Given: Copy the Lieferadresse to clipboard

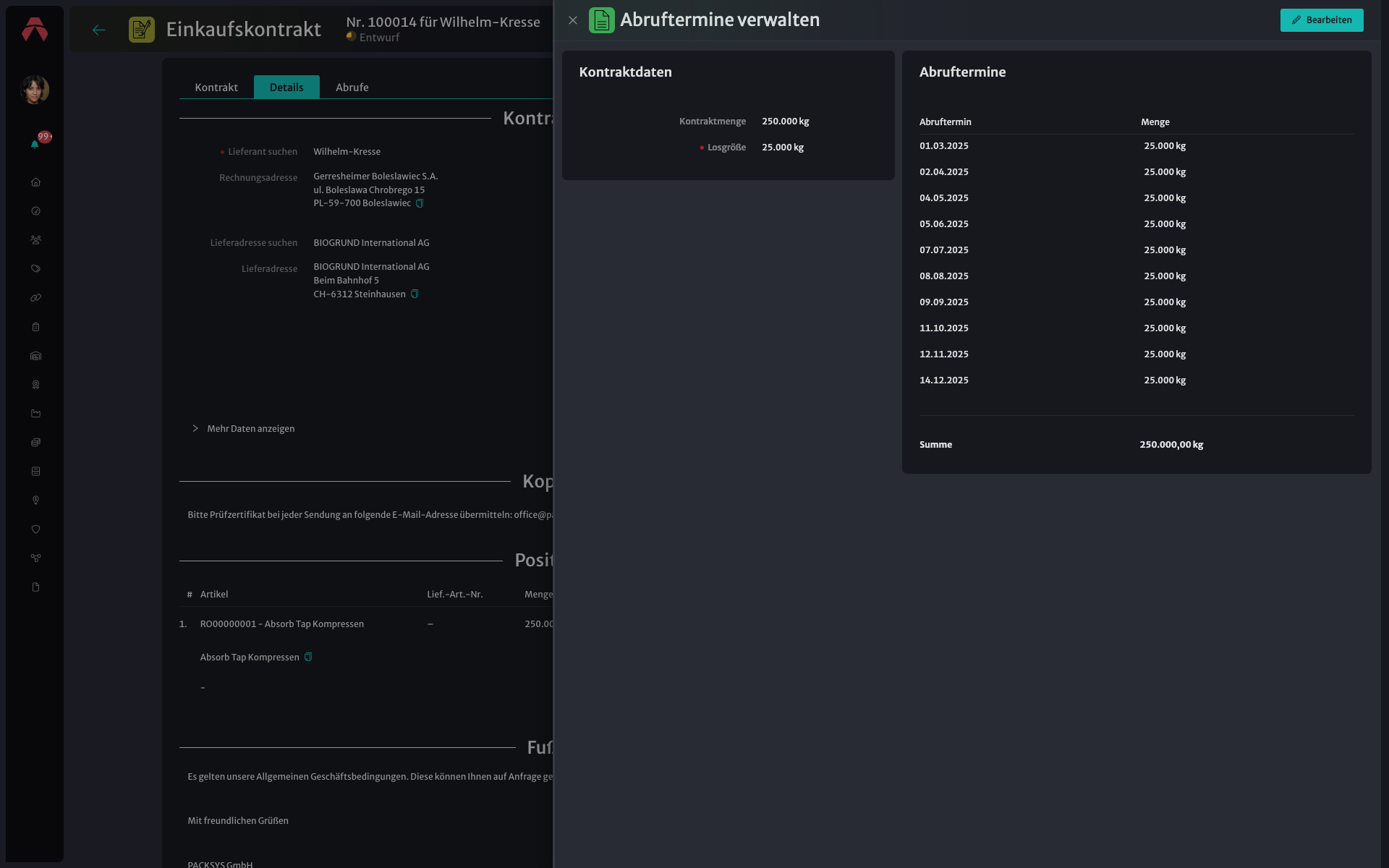Looking at the screenshot, I should point(415,294).
